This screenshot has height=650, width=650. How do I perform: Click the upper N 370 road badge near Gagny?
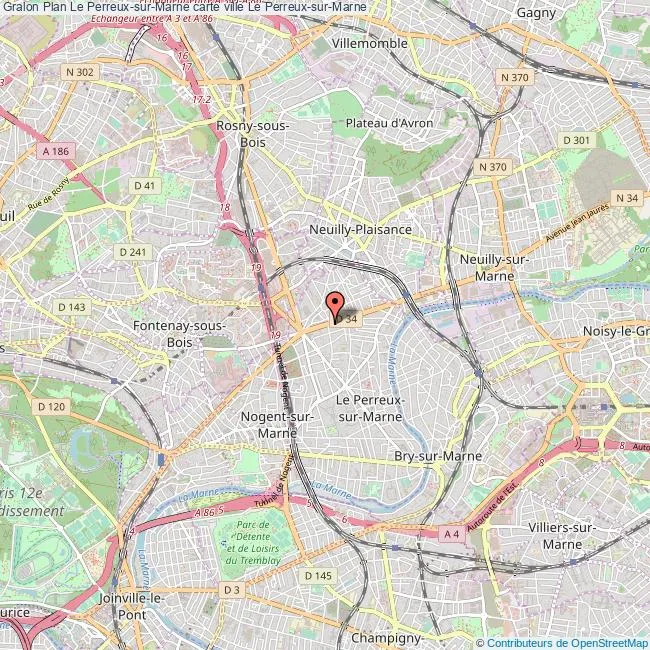coord(514,78)
